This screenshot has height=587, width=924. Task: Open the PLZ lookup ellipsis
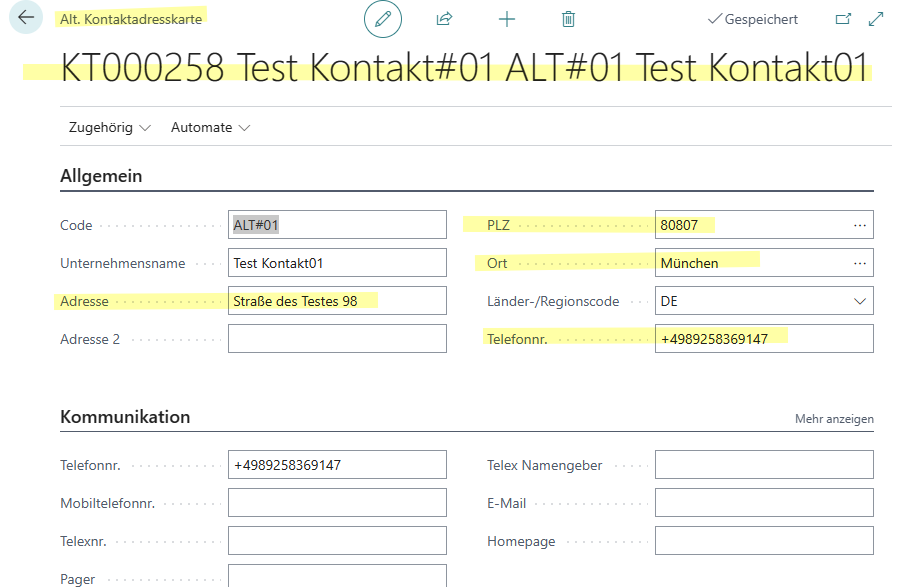860,225
